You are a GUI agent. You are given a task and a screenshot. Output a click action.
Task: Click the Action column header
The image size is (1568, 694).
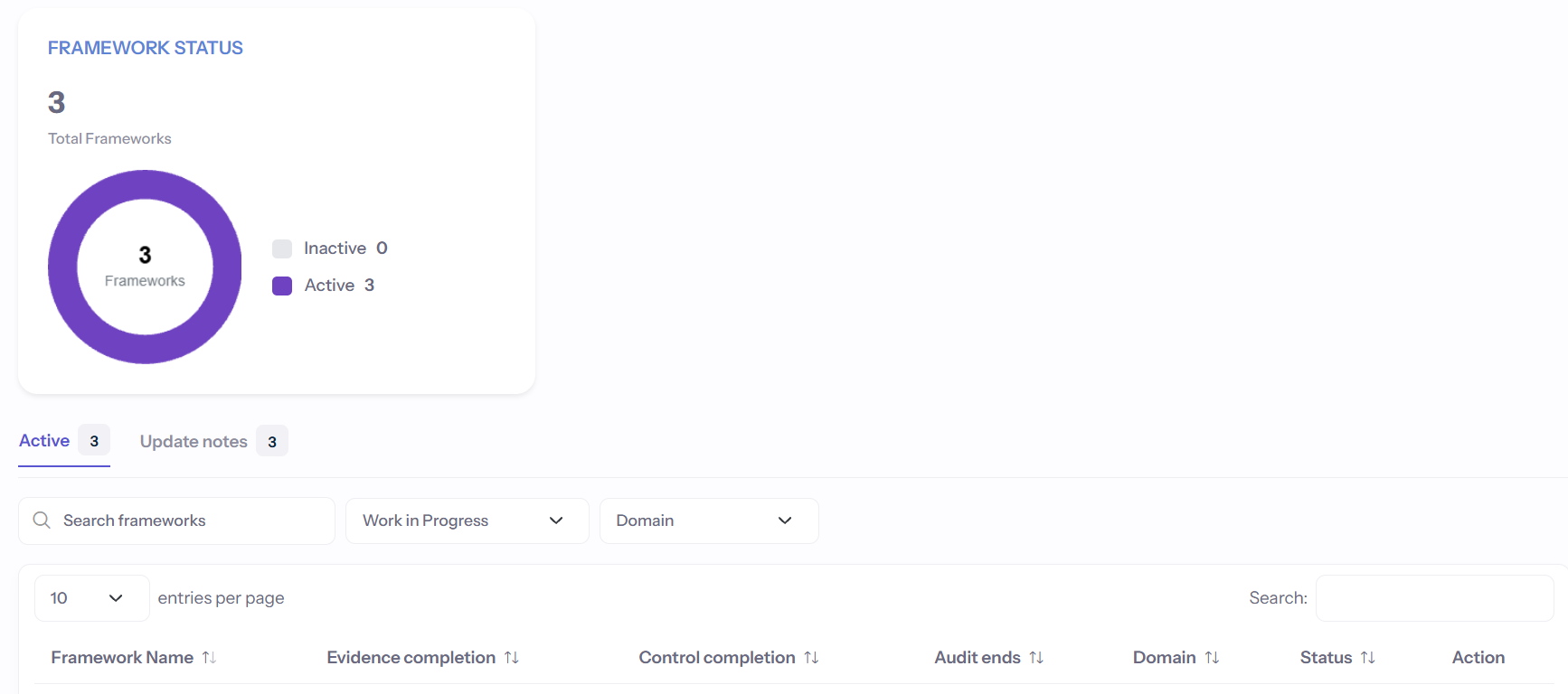(1478, 658)
